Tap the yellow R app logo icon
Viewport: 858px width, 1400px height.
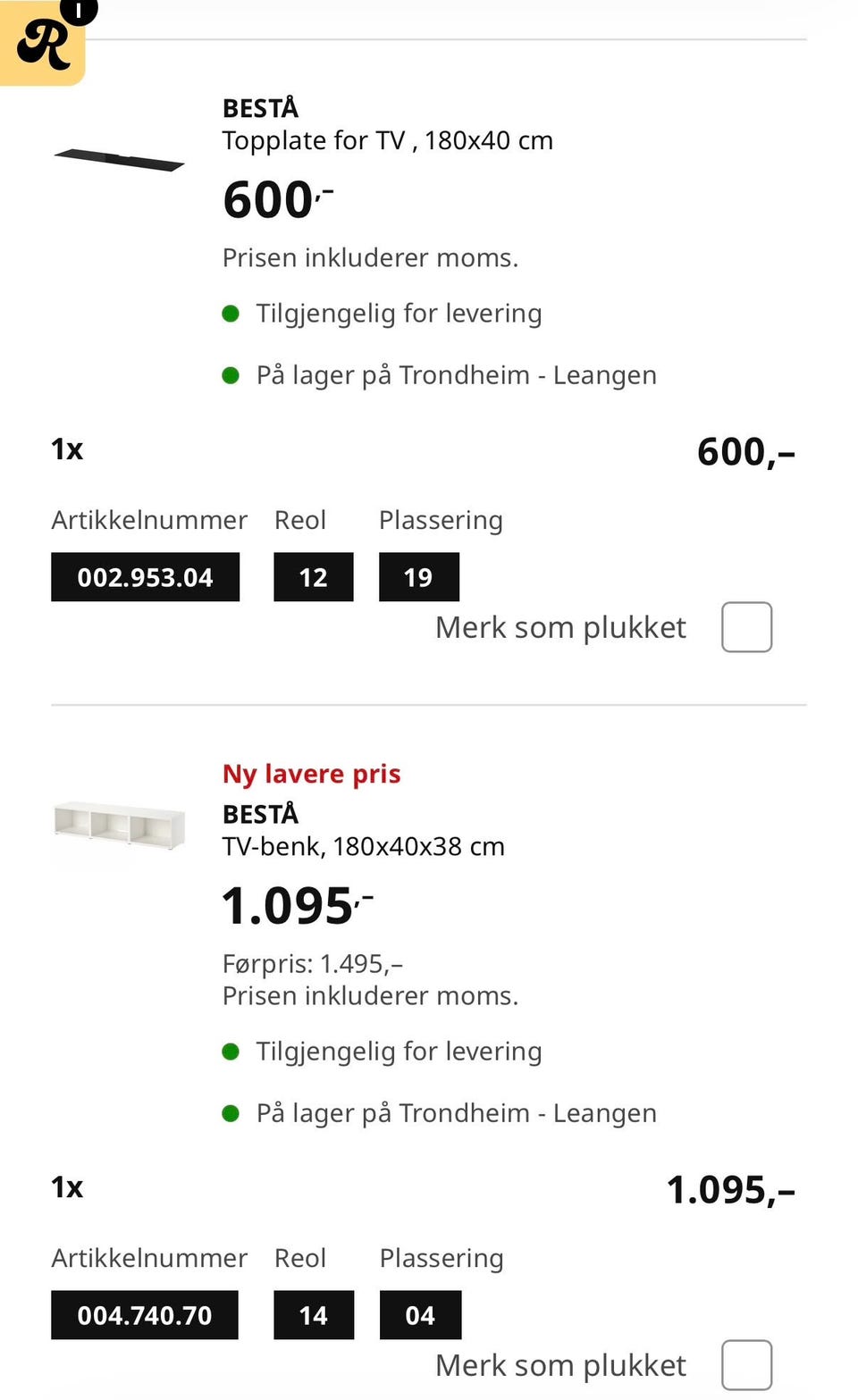pos(41,43)
